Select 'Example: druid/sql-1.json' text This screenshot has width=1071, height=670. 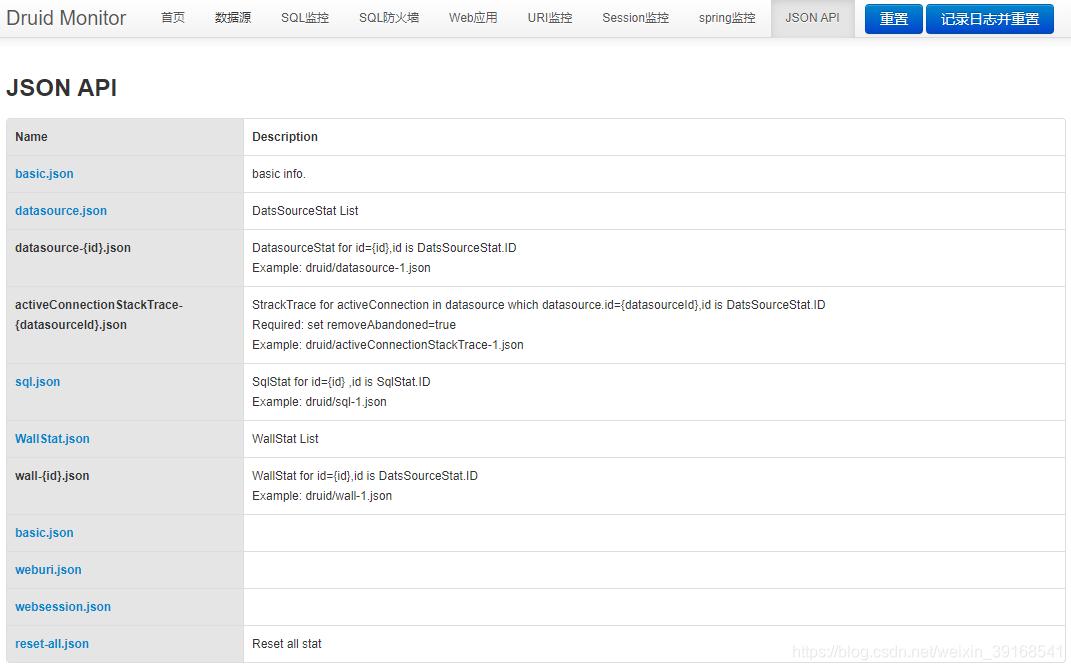coord(319,402)
